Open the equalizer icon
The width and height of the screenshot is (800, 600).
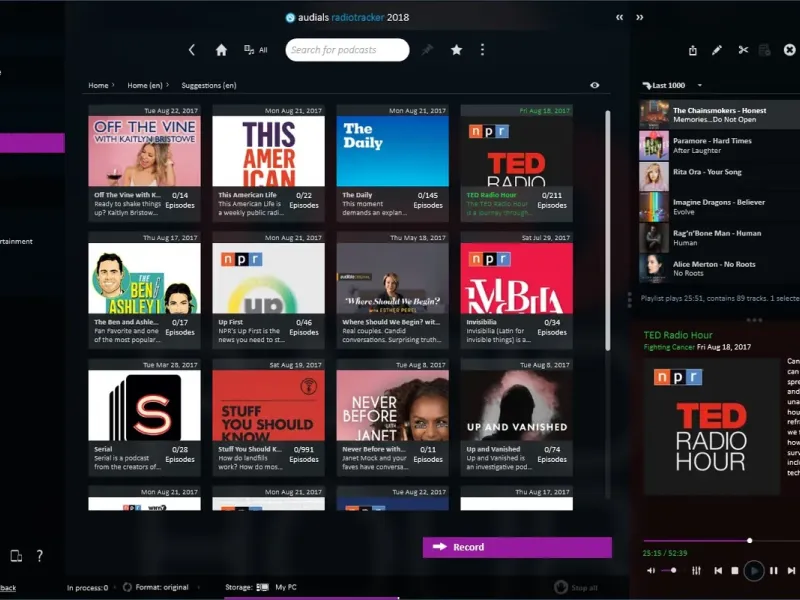coord(696,570)
